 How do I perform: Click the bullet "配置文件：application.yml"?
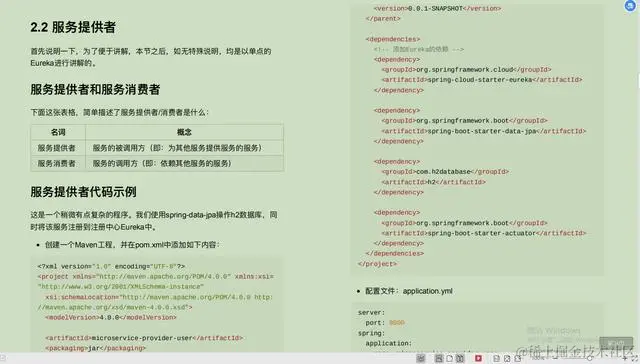click(x=409, y=291)
